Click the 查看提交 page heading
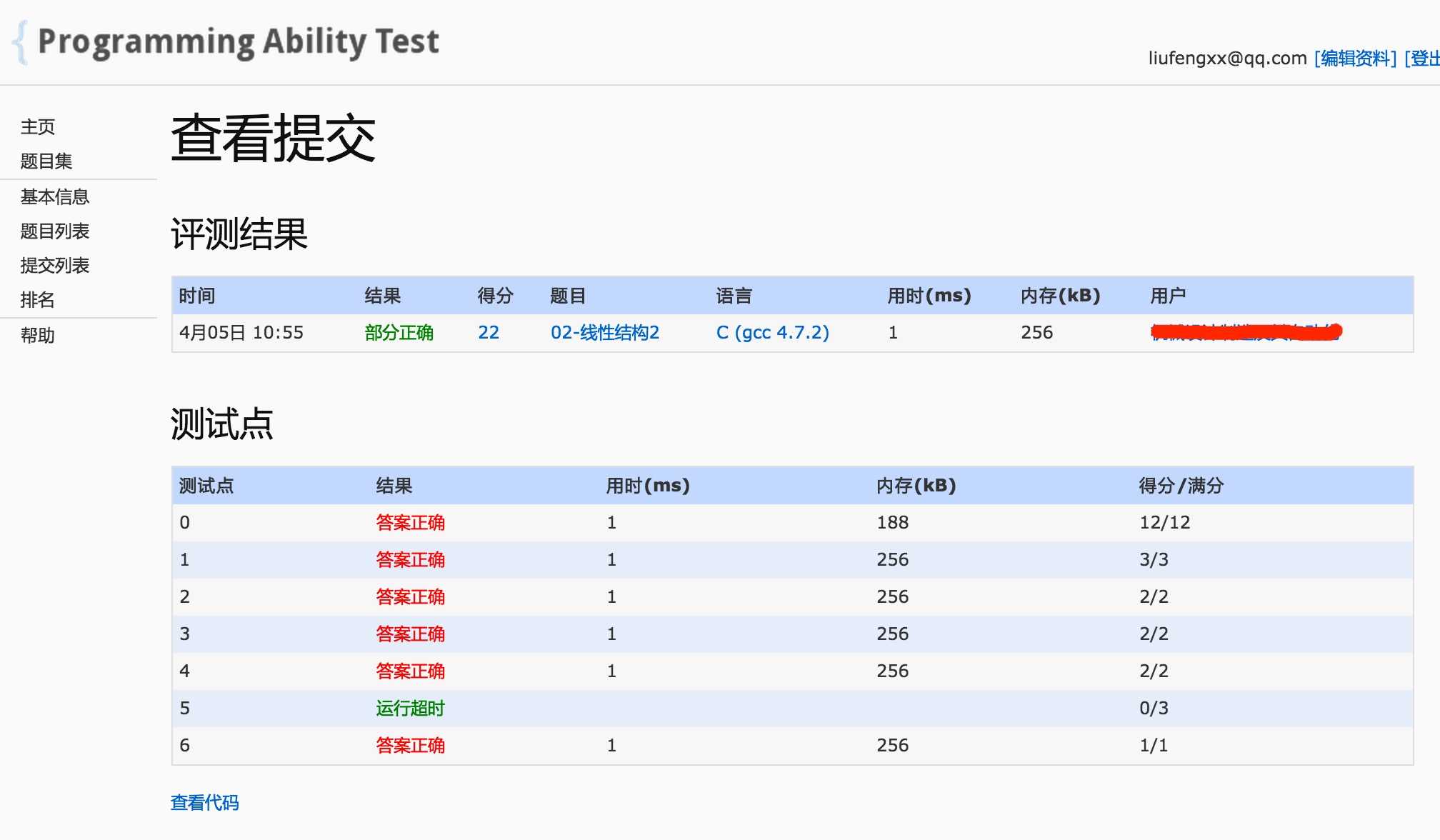 coord(274,139)
